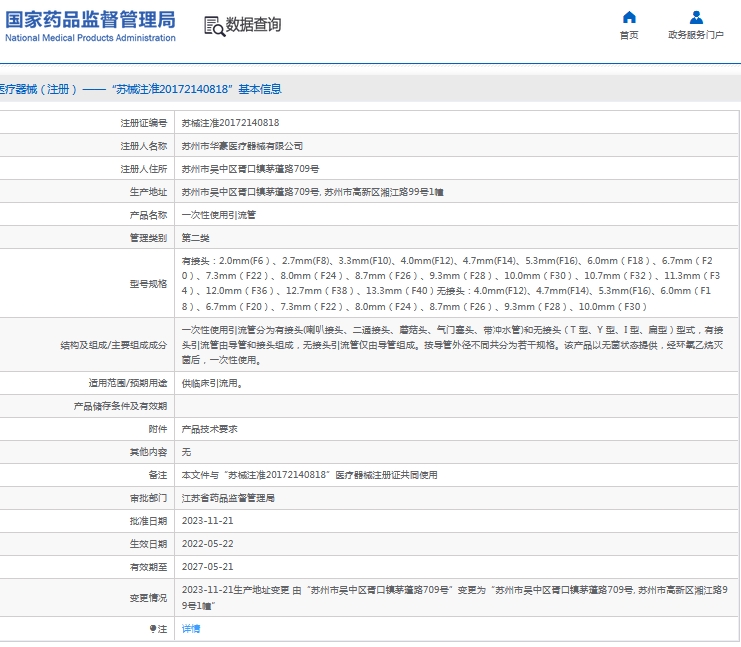Click registrant name 苏州市华豪医疗器械有限公司
The image size is (741, 647).
click(242, 146)
